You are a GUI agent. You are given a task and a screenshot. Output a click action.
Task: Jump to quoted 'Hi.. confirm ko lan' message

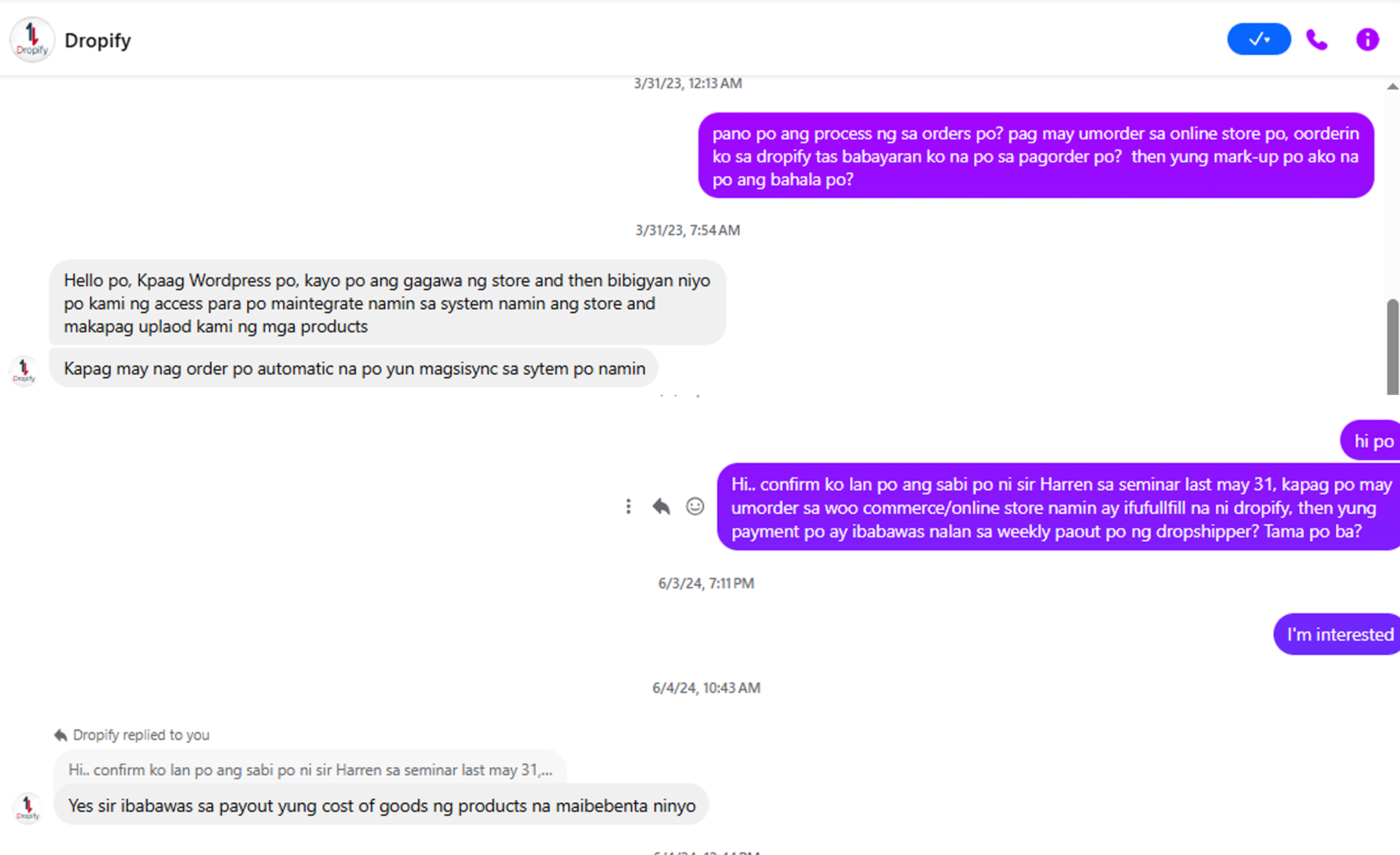point(310,769)
